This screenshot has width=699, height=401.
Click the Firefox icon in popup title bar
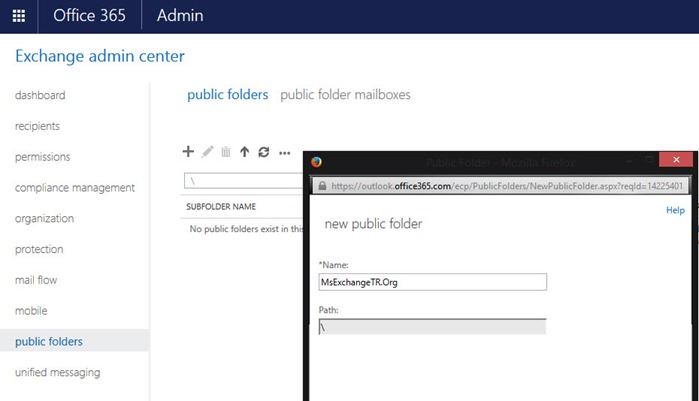coord(317,162)
